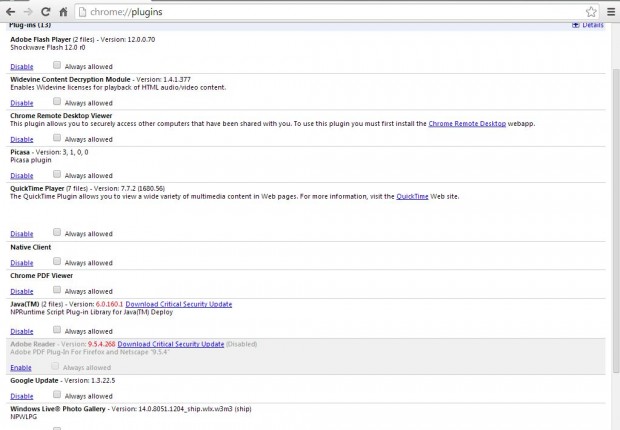Click the page icon in the address bar
Screen dimensions: 620x430
(82, 12)
